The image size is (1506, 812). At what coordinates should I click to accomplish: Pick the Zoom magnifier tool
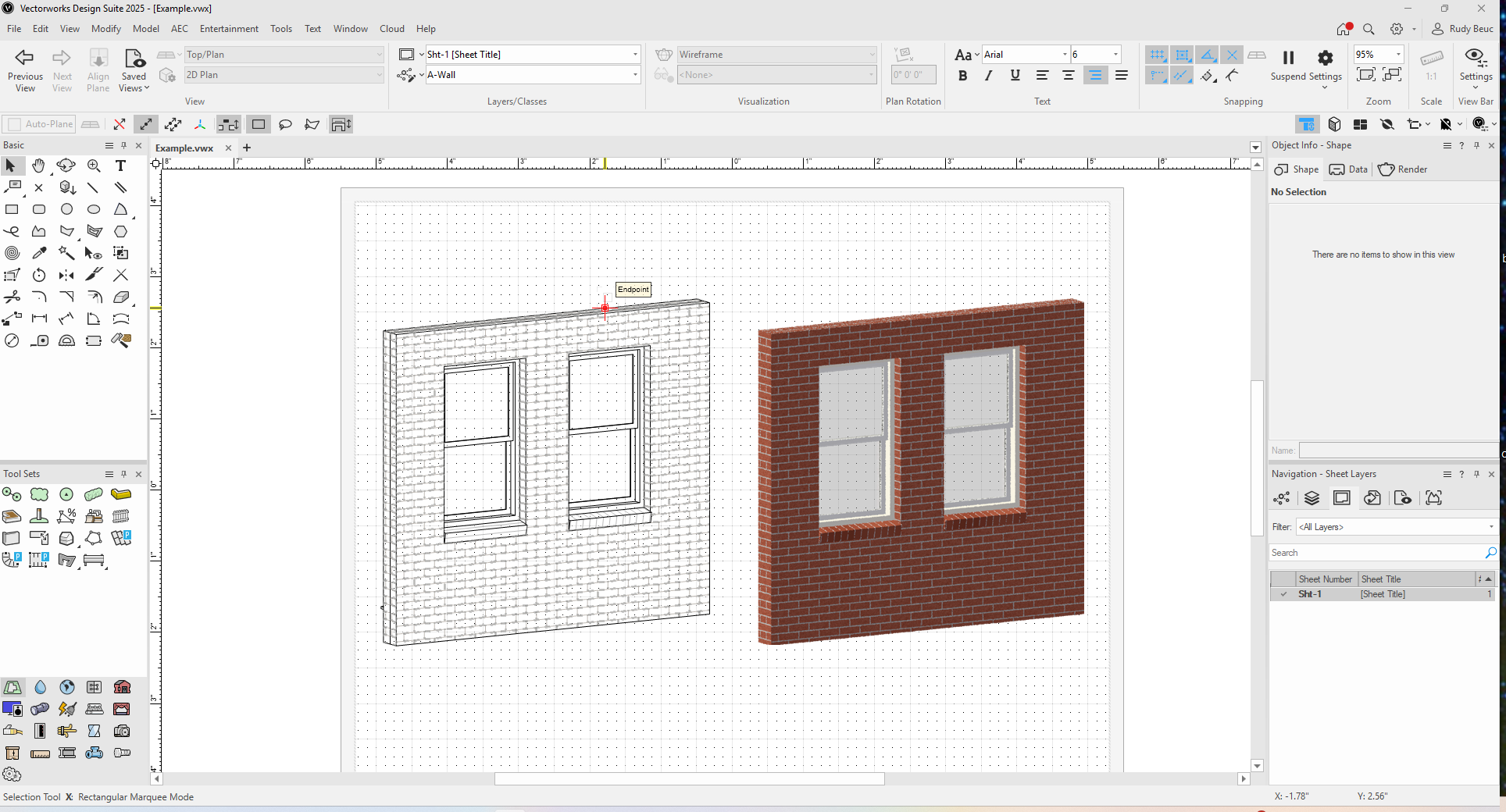pos(94,166)
